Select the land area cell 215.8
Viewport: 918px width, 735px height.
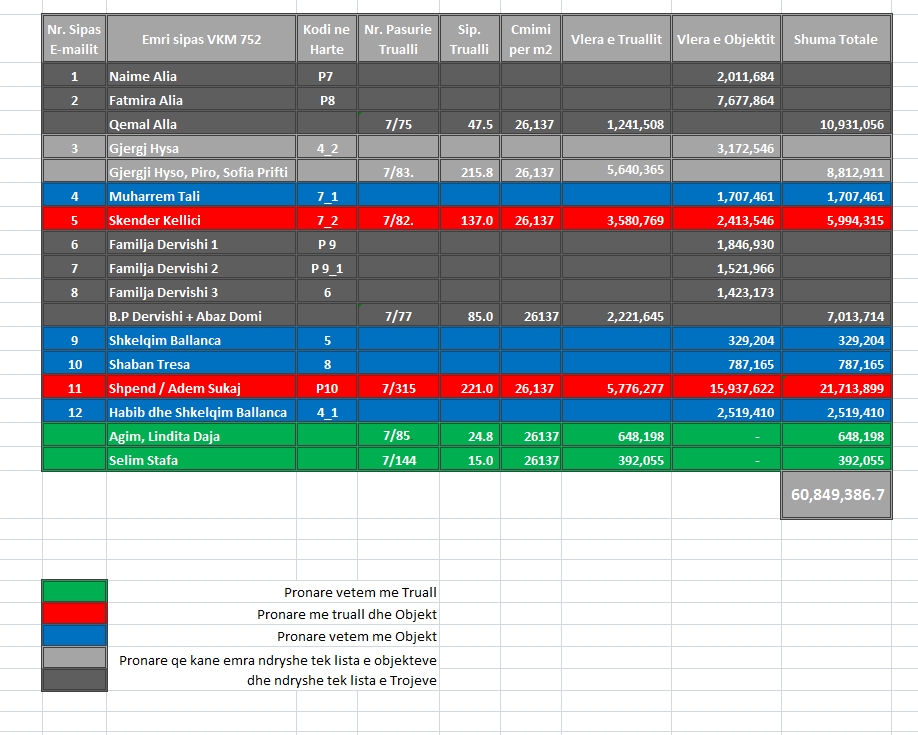470,172
